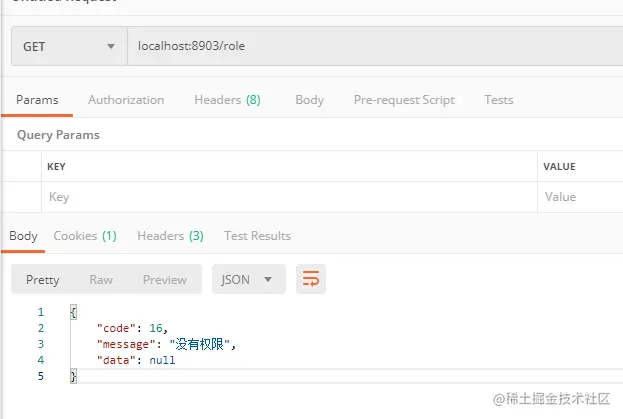
Task: Open the JSON format dropdown
Action: 249,279
